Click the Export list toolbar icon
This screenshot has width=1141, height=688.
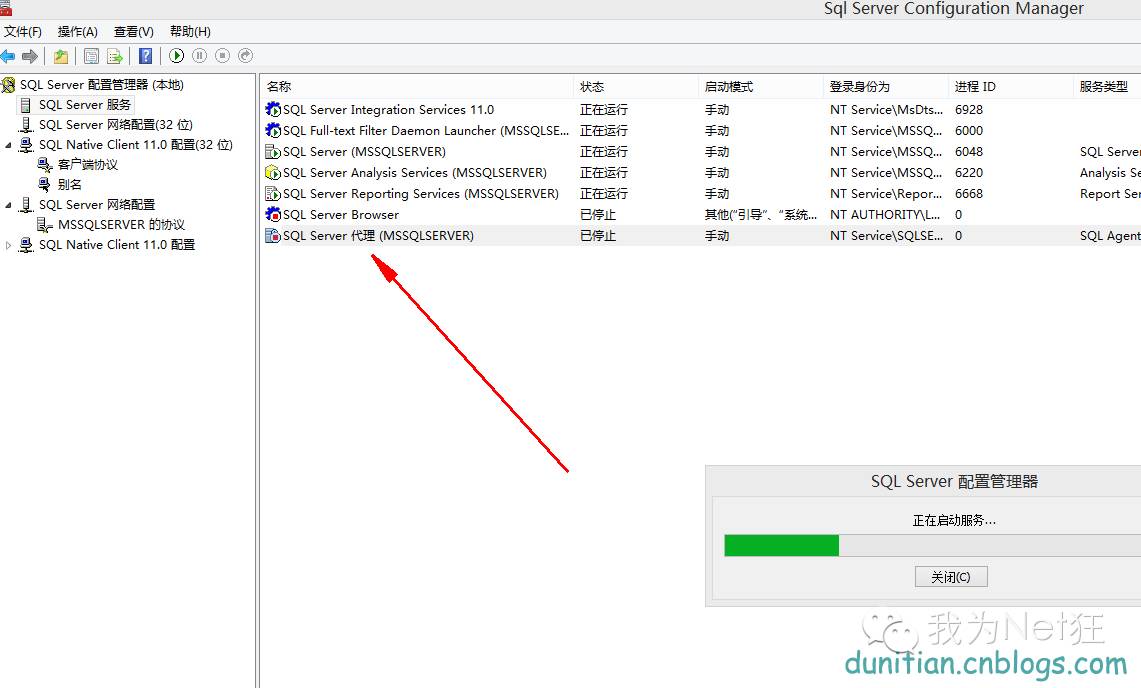[x=115, y=56]
